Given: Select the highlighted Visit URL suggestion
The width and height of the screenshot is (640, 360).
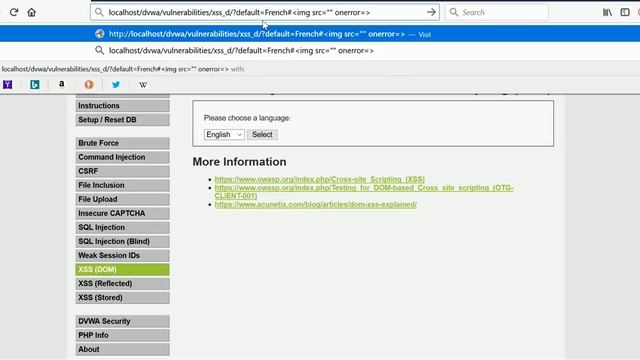Looking at the screenshot, I should pos(320,34).
